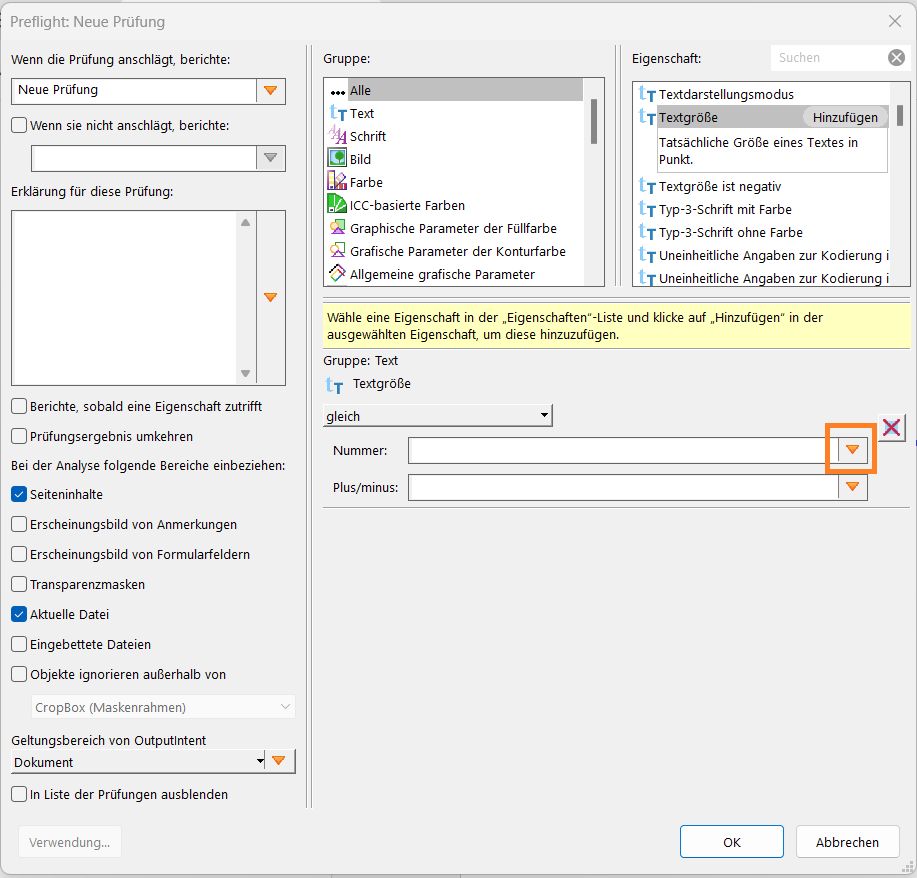Check the Eingebettete Dateien option
This screenshot has width=917, height=878.
pyautogui.click(x=19, y=644)
